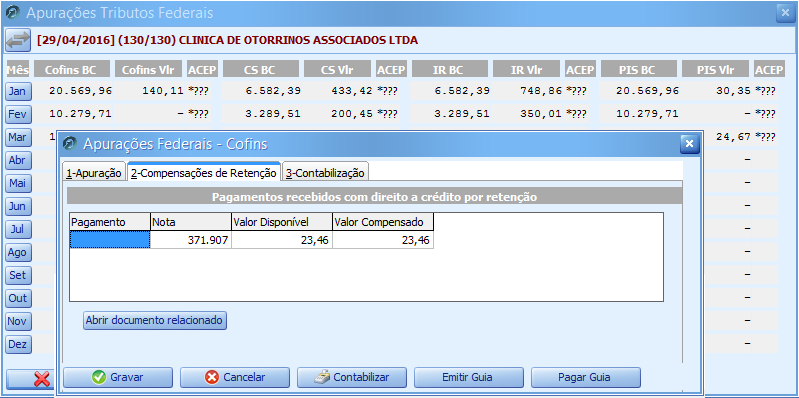Click January Cofins BC value 20.569,96
This screenshot has width=799, height=398.
(x=81, y=91)
